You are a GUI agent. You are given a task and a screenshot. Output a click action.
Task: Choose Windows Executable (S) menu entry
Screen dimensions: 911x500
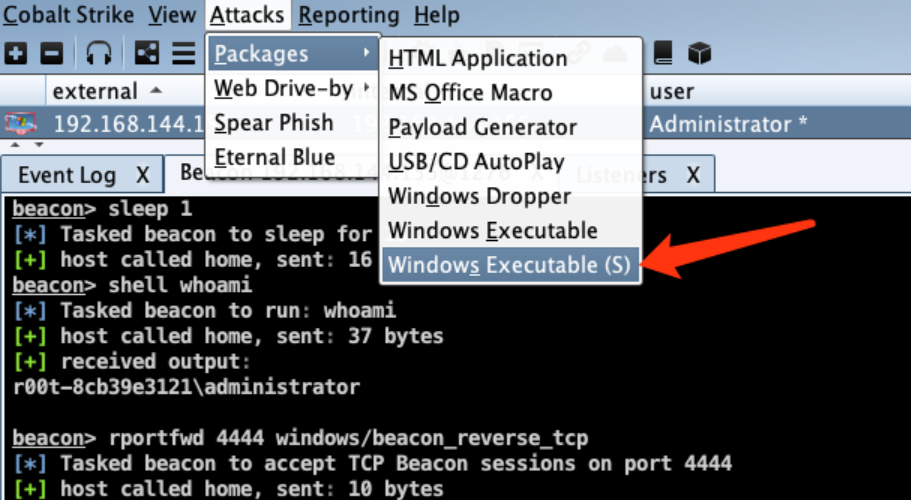[x=510, y=265]
